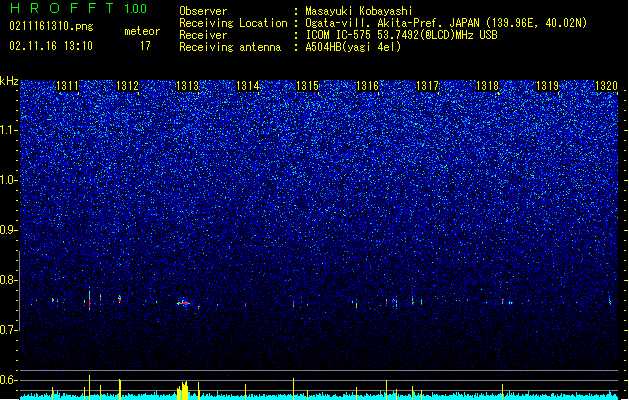
Task: Click the meteor count 17
Action: [145, 46]
